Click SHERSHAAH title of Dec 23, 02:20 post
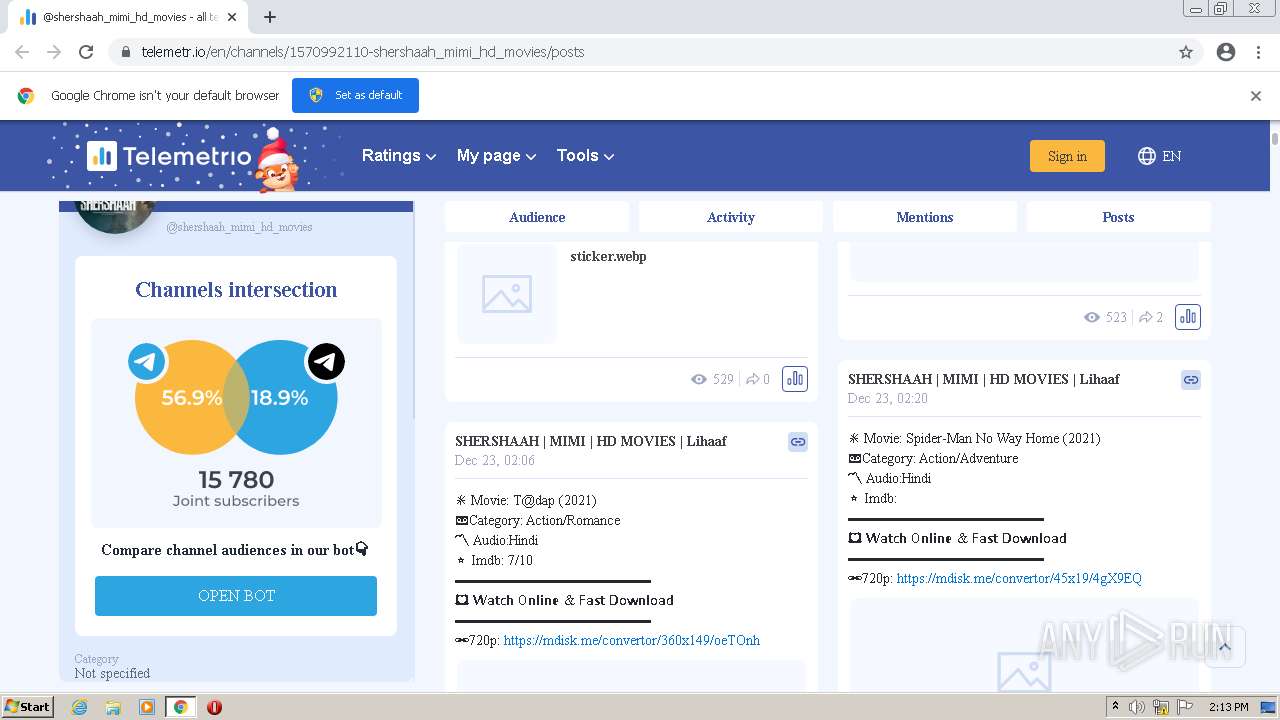 click(983, 379)
